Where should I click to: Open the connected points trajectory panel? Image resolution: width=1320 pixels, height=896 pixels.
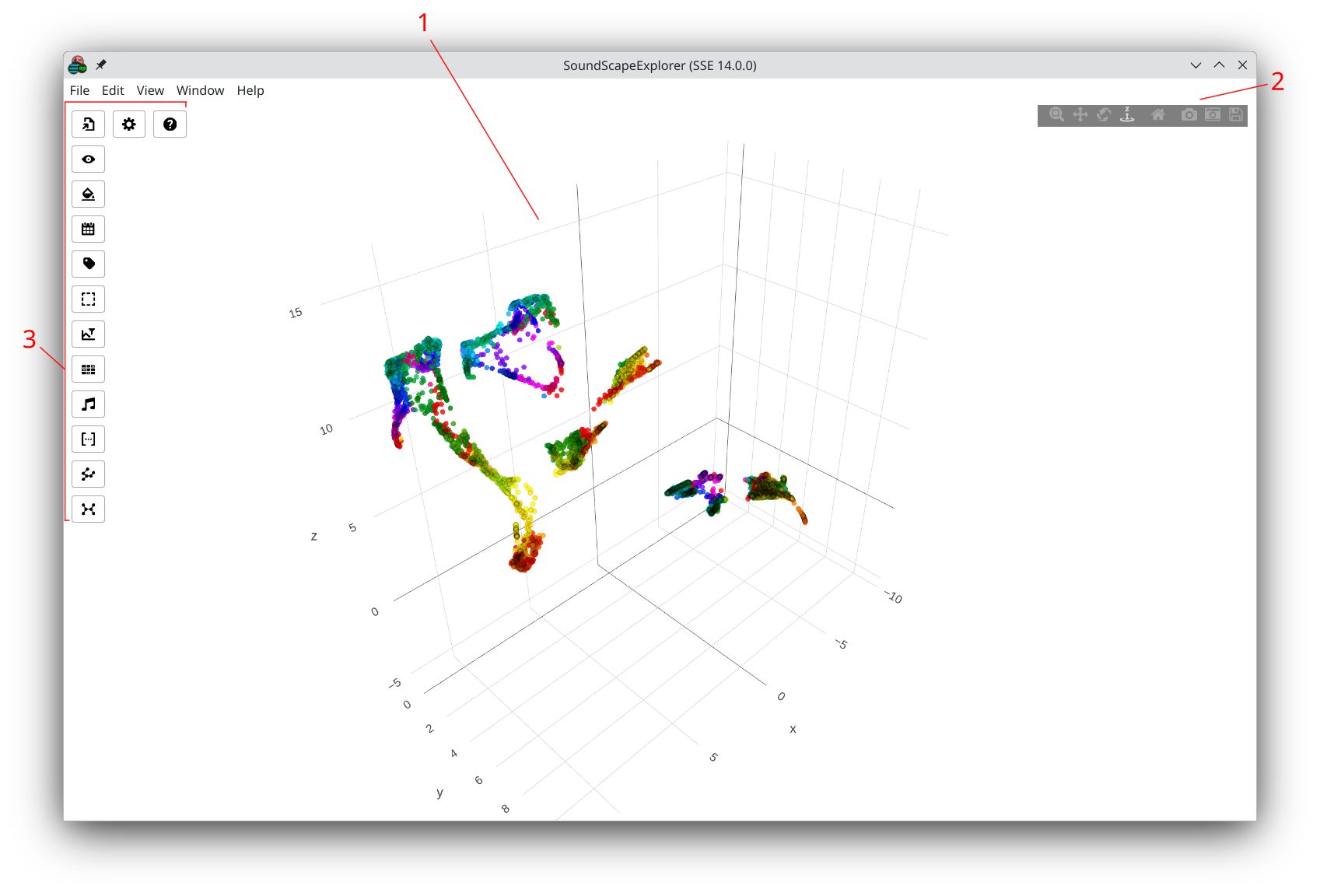tap(89, 474)
